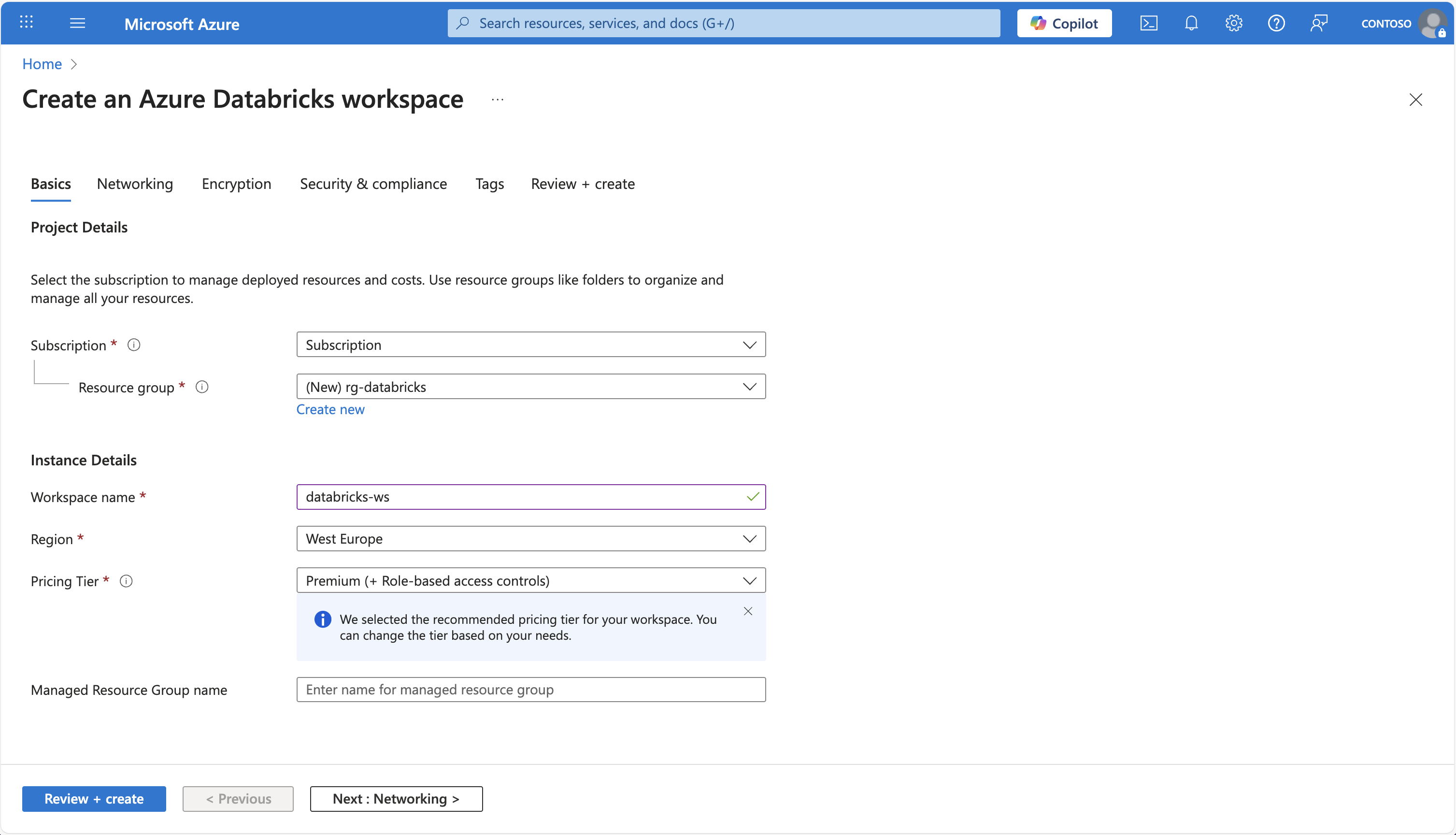
Task: Open the Cloud Shell terminal icon
Action: click(x=1148, y=23)
